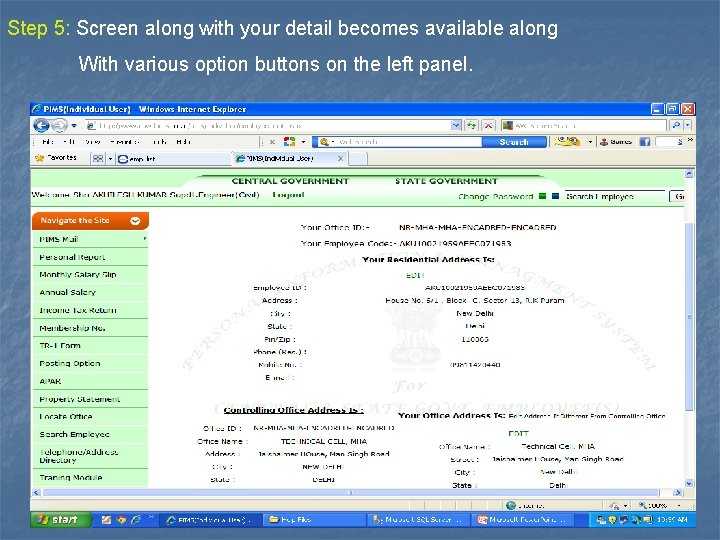Click the green square theme swatch
This screenshot has height=540, width=720.
point(542,196)
